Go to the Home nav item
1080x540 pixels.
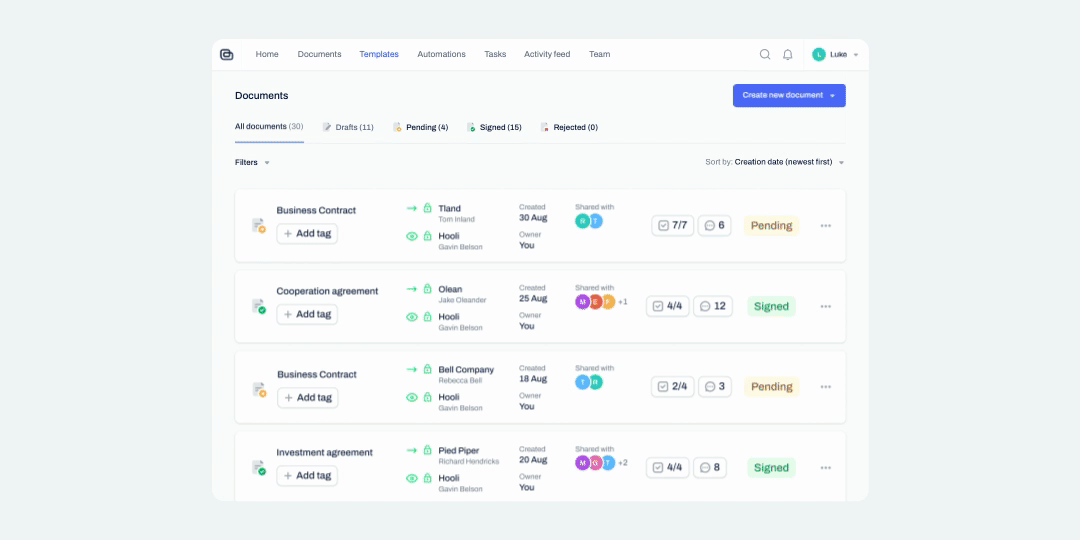267,54
